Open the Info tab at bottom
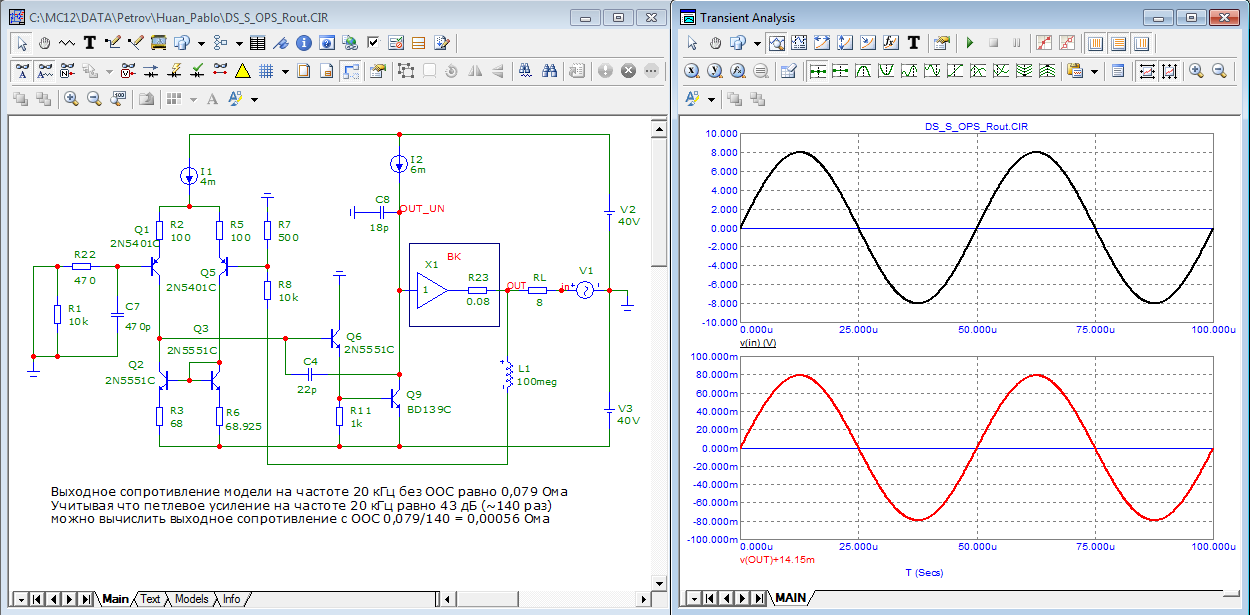The width and height of the screenshot is (1250, 615). pyautogui.click(x=231, y=599)
